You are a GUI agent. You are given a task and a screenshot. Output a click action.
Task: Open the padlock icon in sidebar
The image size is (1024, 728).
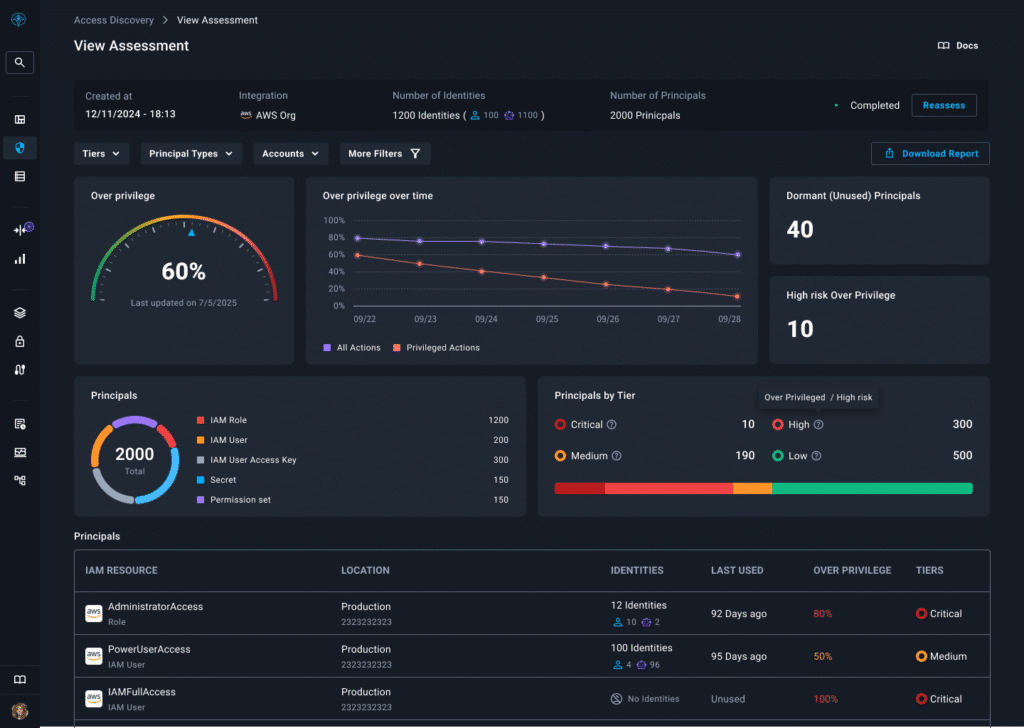pyautogui.click(x=20, y=341)
